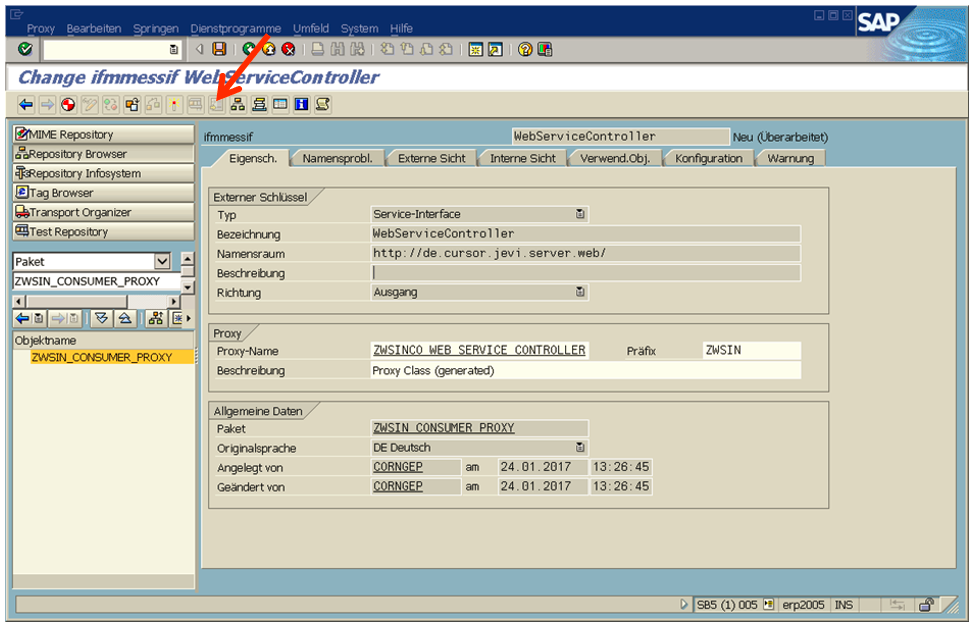The height and width of the screenshot is (626, 975).
Task: Open the Typ Service-Interface dropdown
Action: click(x=580, y=214)
